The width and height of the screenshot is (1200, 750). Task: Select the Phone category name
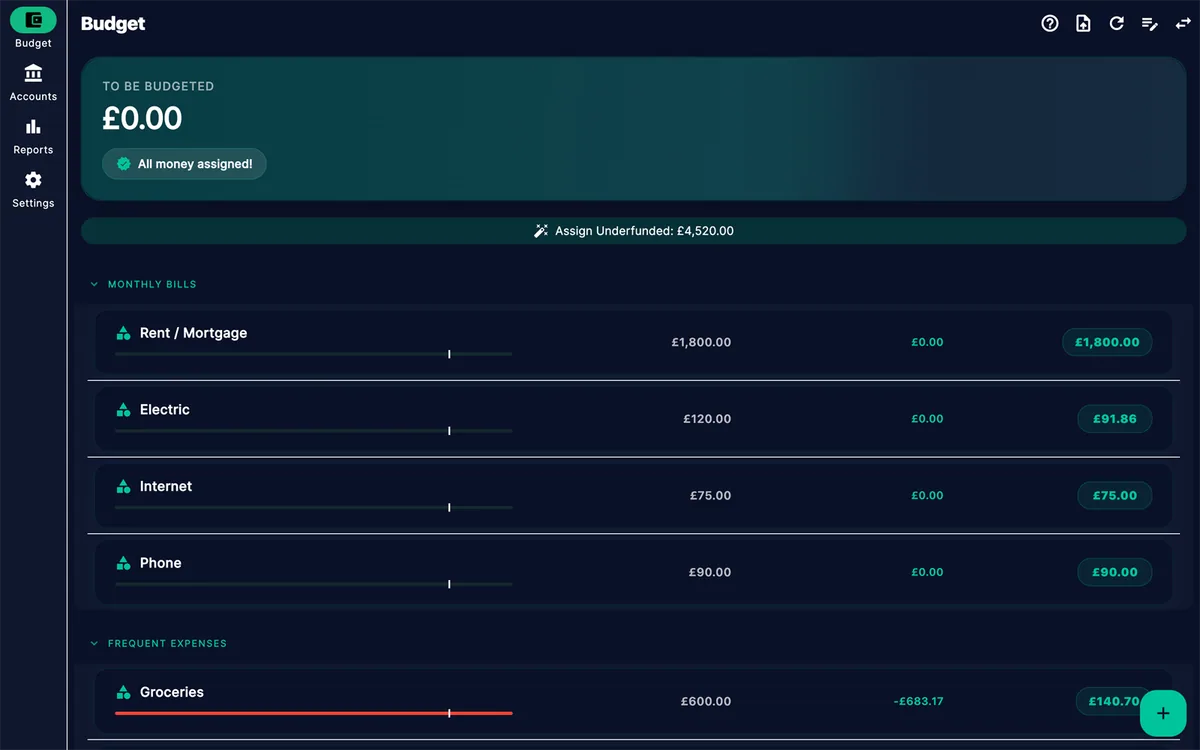[161, 563]
